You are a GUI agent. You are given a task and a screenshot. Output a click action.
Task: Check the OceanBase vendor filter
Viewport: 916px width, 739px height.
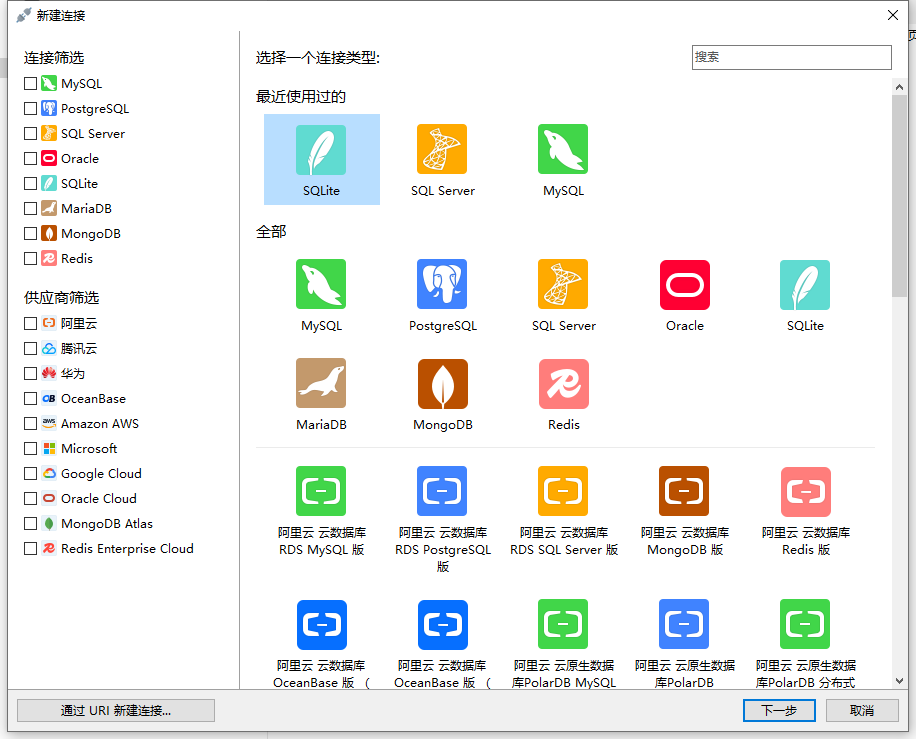[x=30, y=398]
